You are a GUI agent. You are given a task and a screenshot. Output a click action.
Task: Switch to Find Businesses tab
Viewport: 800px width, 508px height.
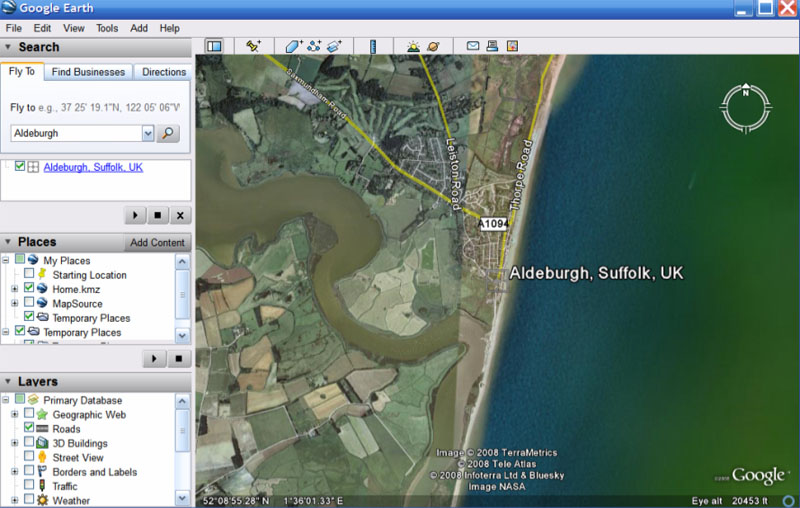pos(88,72)
